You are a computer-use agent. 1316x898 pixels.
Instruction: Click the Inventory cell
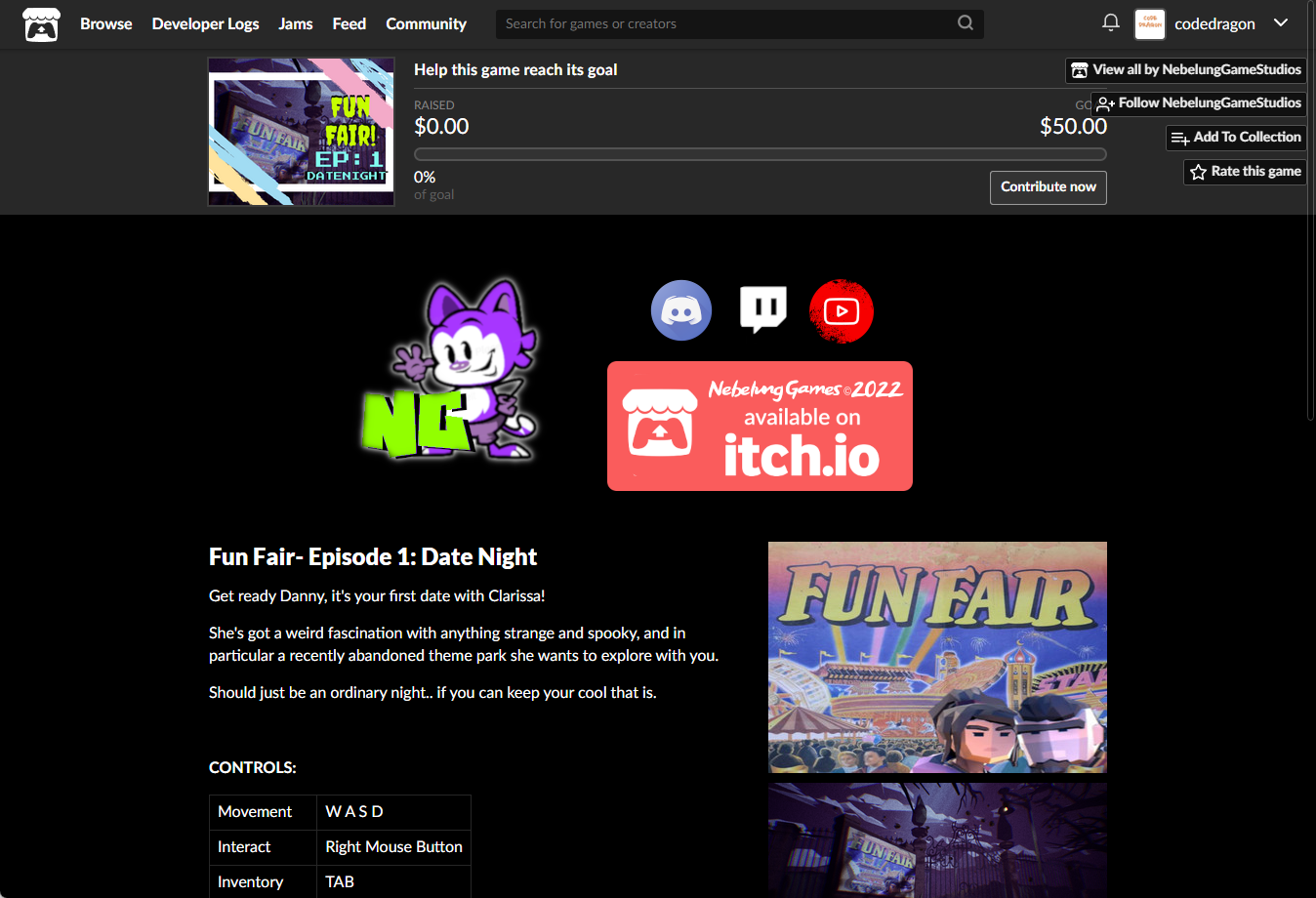click(x=263, y=882)
